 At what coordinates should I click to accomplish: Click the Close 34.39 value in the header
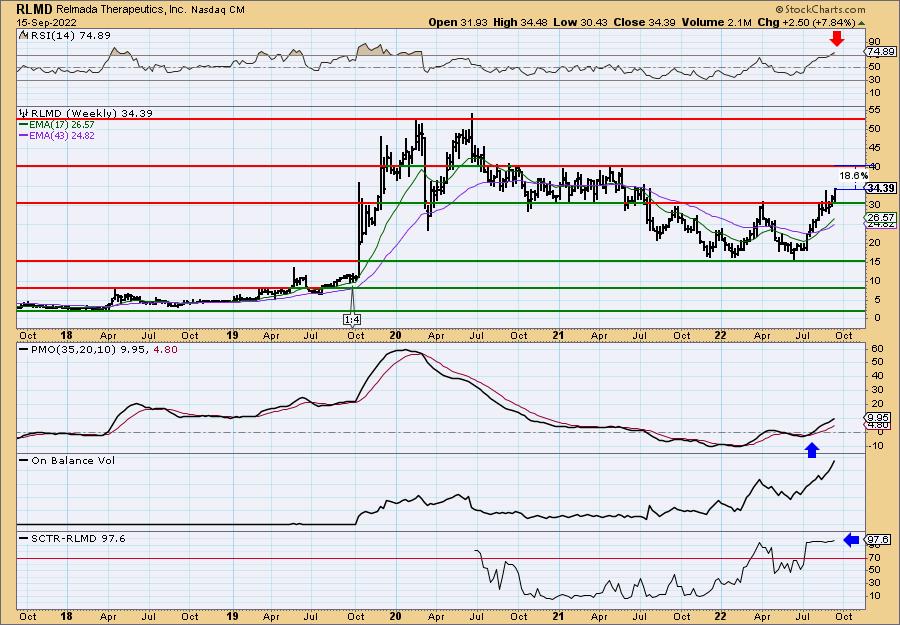643,22
